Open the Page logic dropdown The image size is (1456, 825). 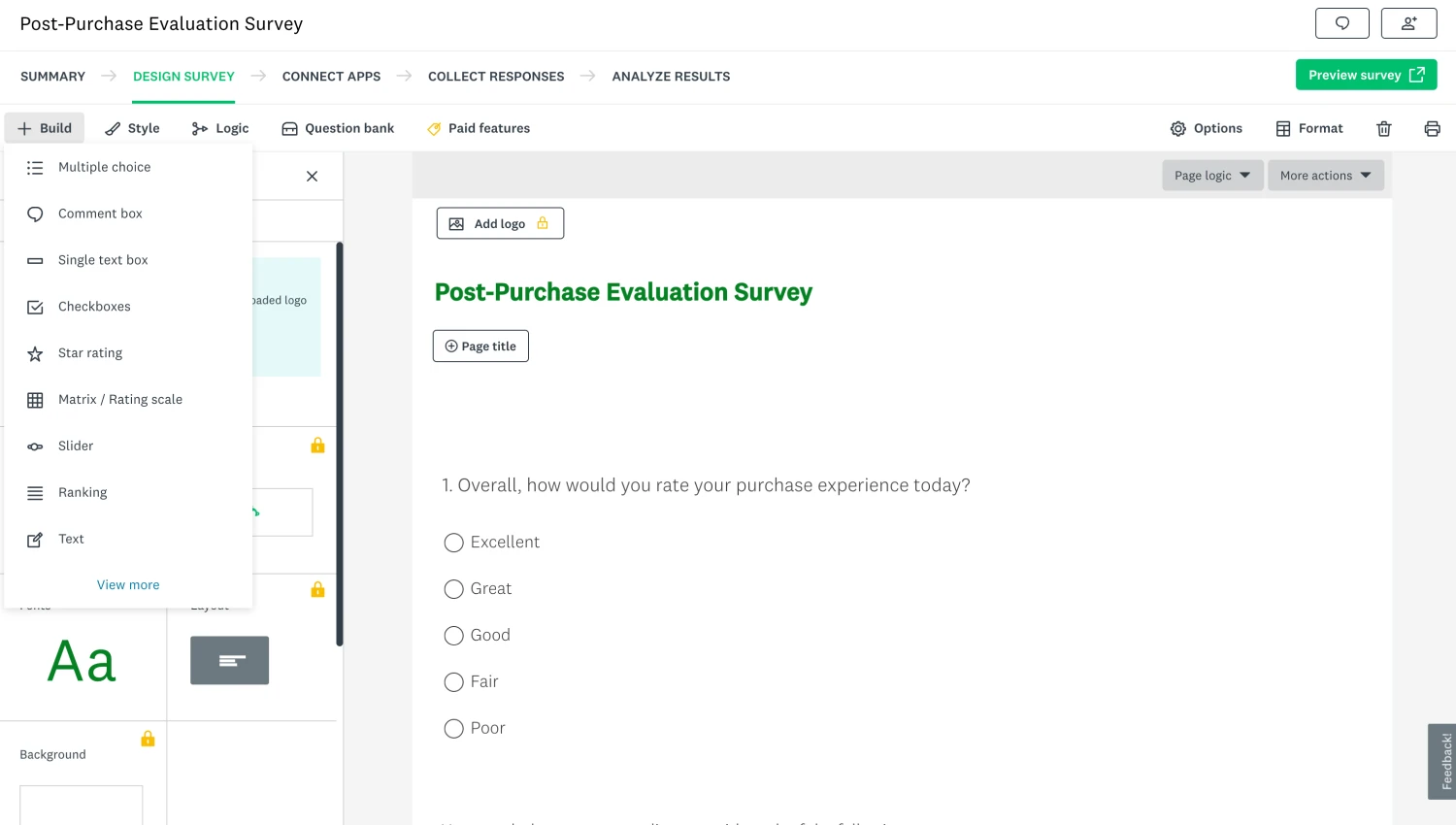[x=1211, y=175]
